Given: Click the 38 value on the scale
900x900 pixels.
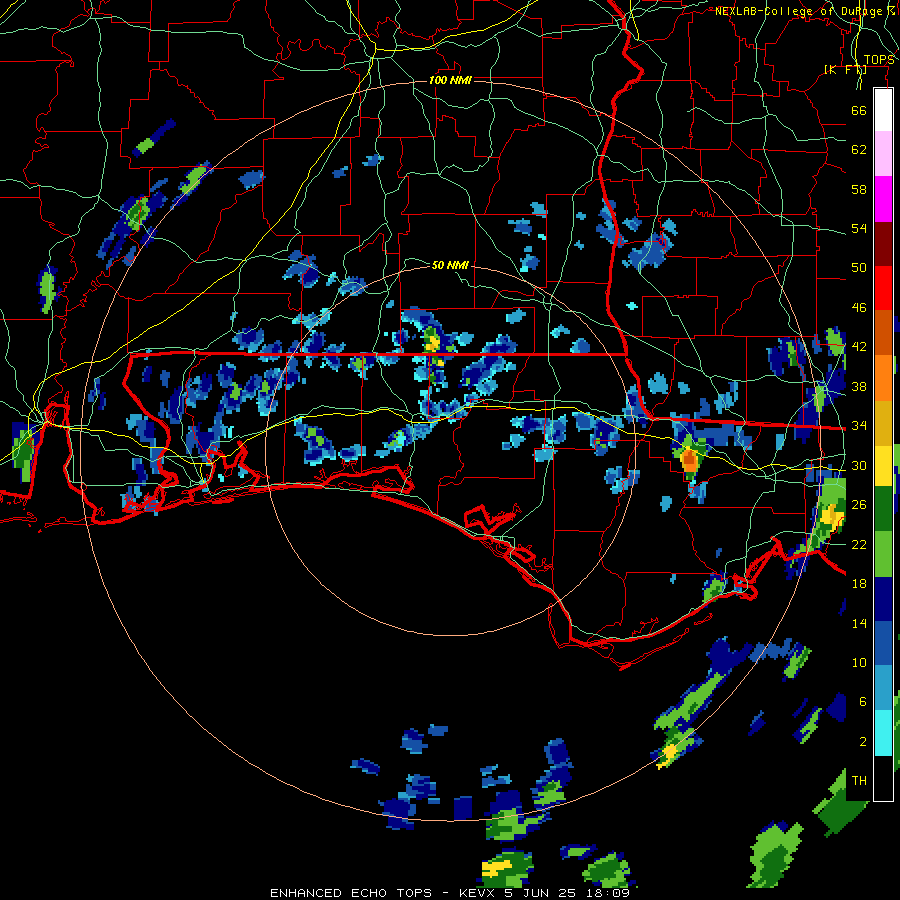Looking at the screenshot, I should pos(859,386).
